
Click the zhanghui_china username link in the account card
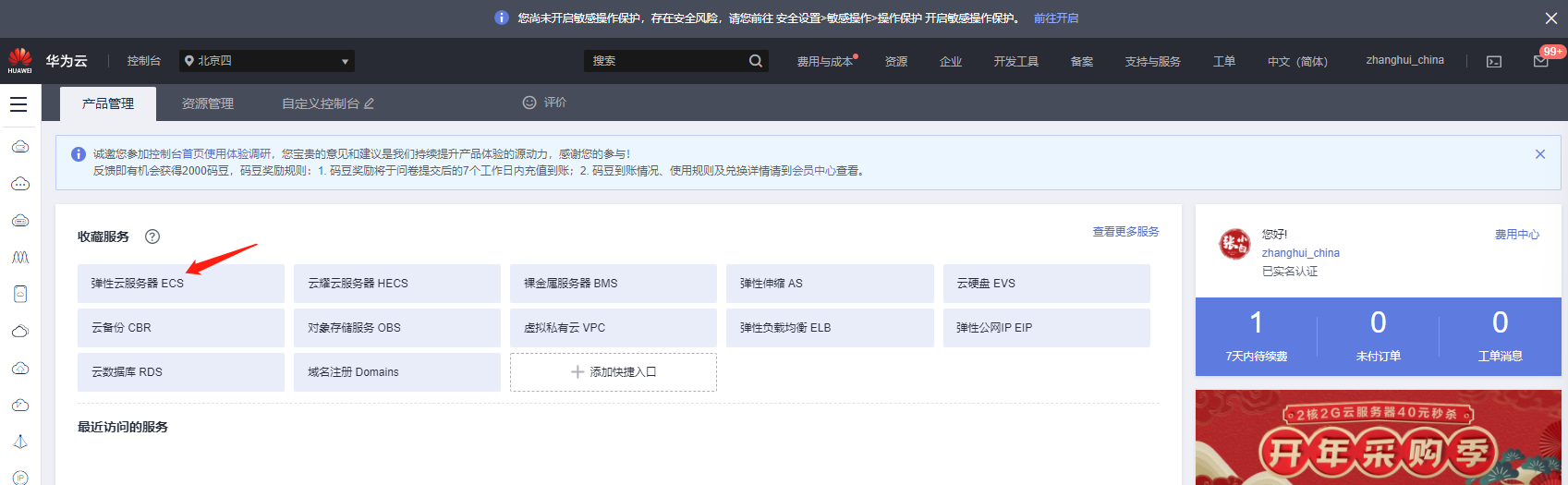1301,253
